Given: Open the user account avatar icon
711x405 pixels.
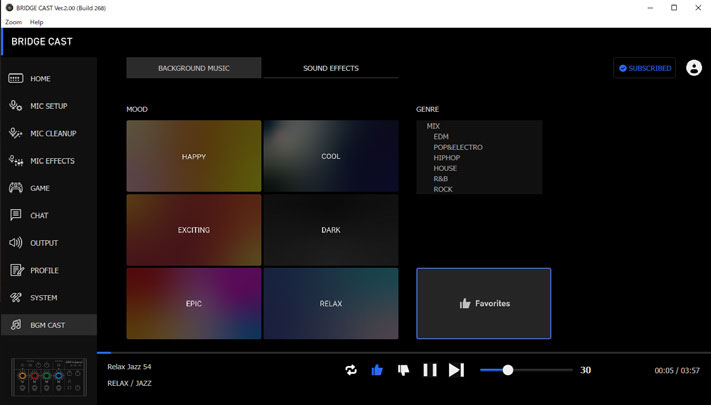Looking at the screenshot, I should click(x=694, y=68).
